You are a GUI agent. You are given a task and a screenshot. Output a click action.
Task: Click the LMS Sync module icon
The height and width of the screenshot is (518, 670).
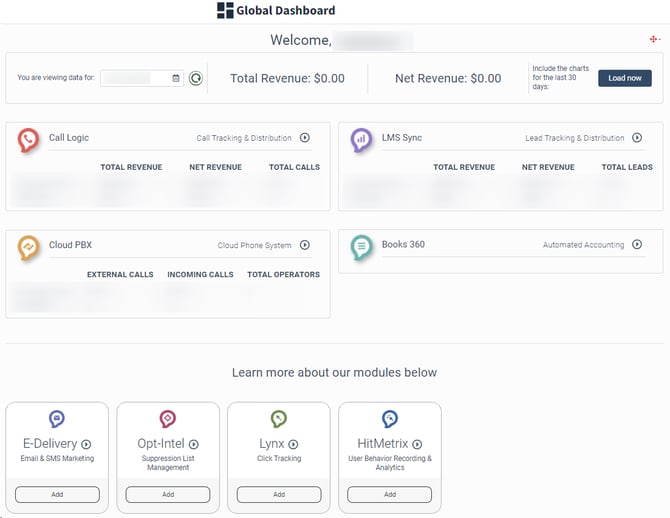(362, 140)
